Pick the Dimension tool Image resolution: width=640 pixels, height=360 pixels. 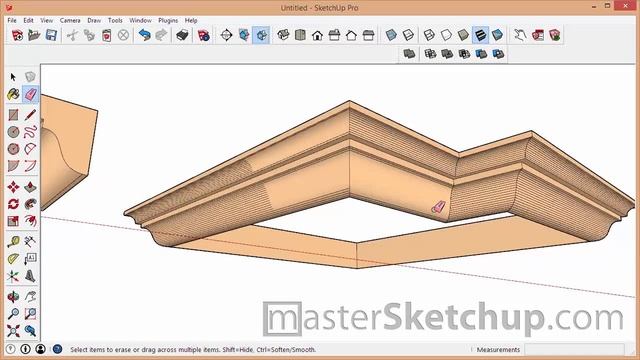(x=30, y=242)
